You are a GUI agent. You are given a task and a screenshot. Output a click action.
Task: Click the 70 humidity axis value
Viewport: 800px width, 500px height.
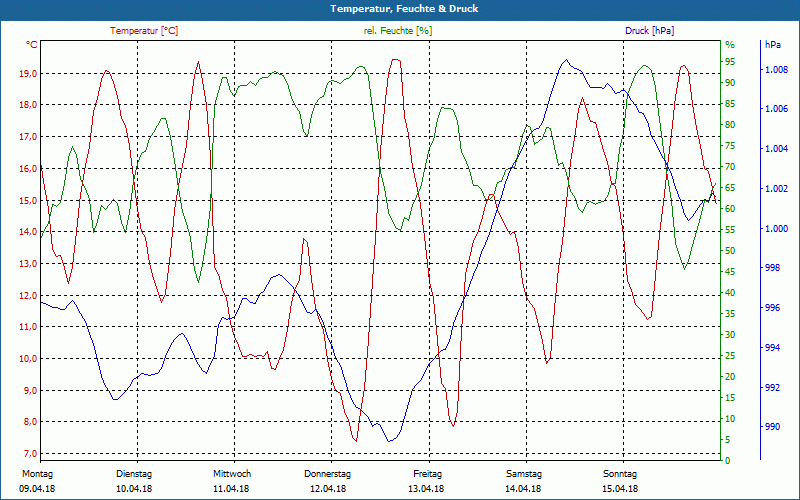730,167
